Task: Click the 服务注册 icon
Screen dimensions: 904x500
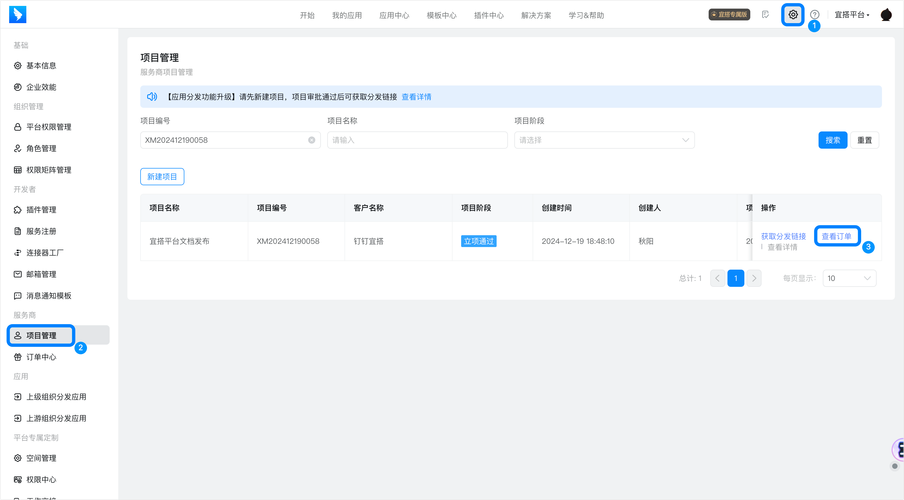Action: pyautogui.click(x=17, y=231)
